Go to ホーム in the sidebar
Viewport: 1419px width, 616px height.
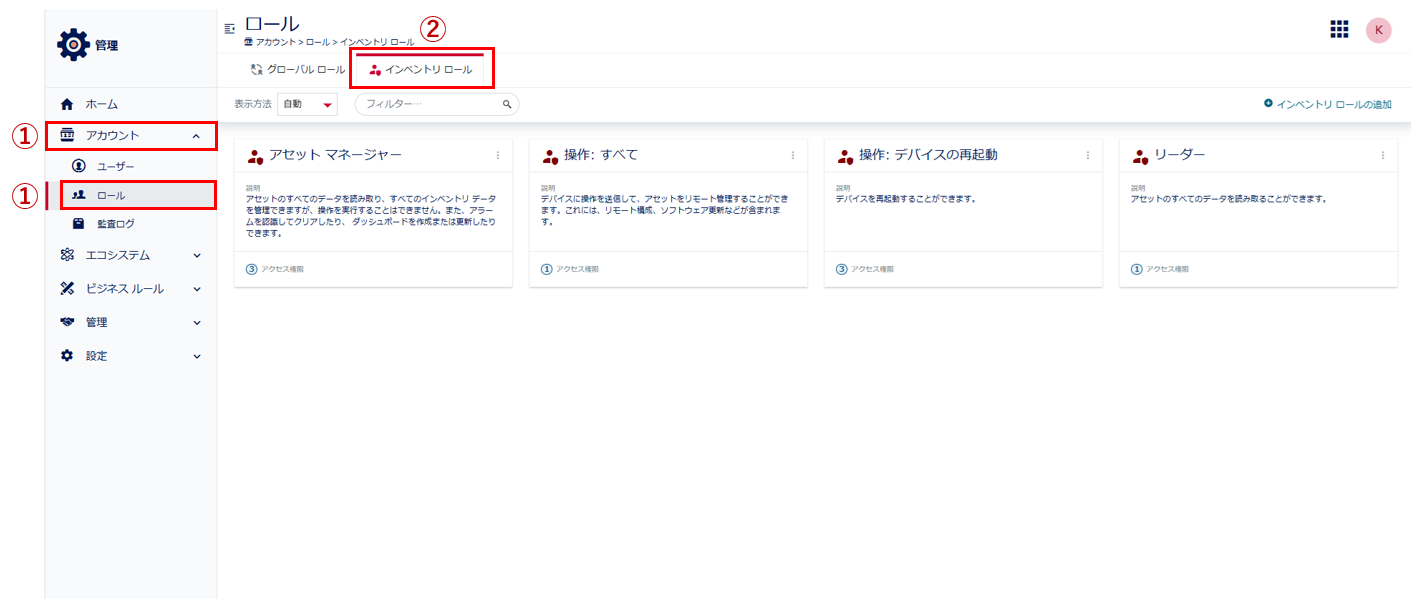pyautogui.click(x=101, y=104)
